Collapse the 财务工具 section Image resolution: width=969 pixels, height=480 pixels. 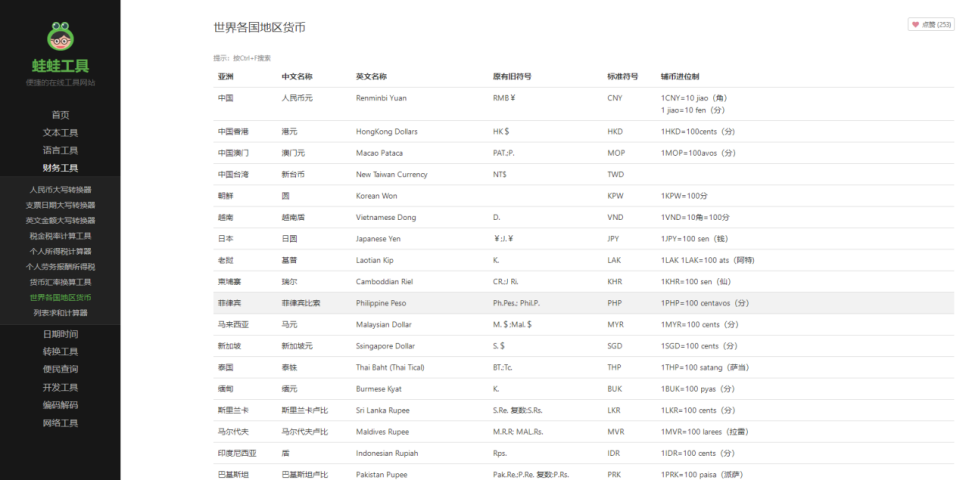coord(61,168)
